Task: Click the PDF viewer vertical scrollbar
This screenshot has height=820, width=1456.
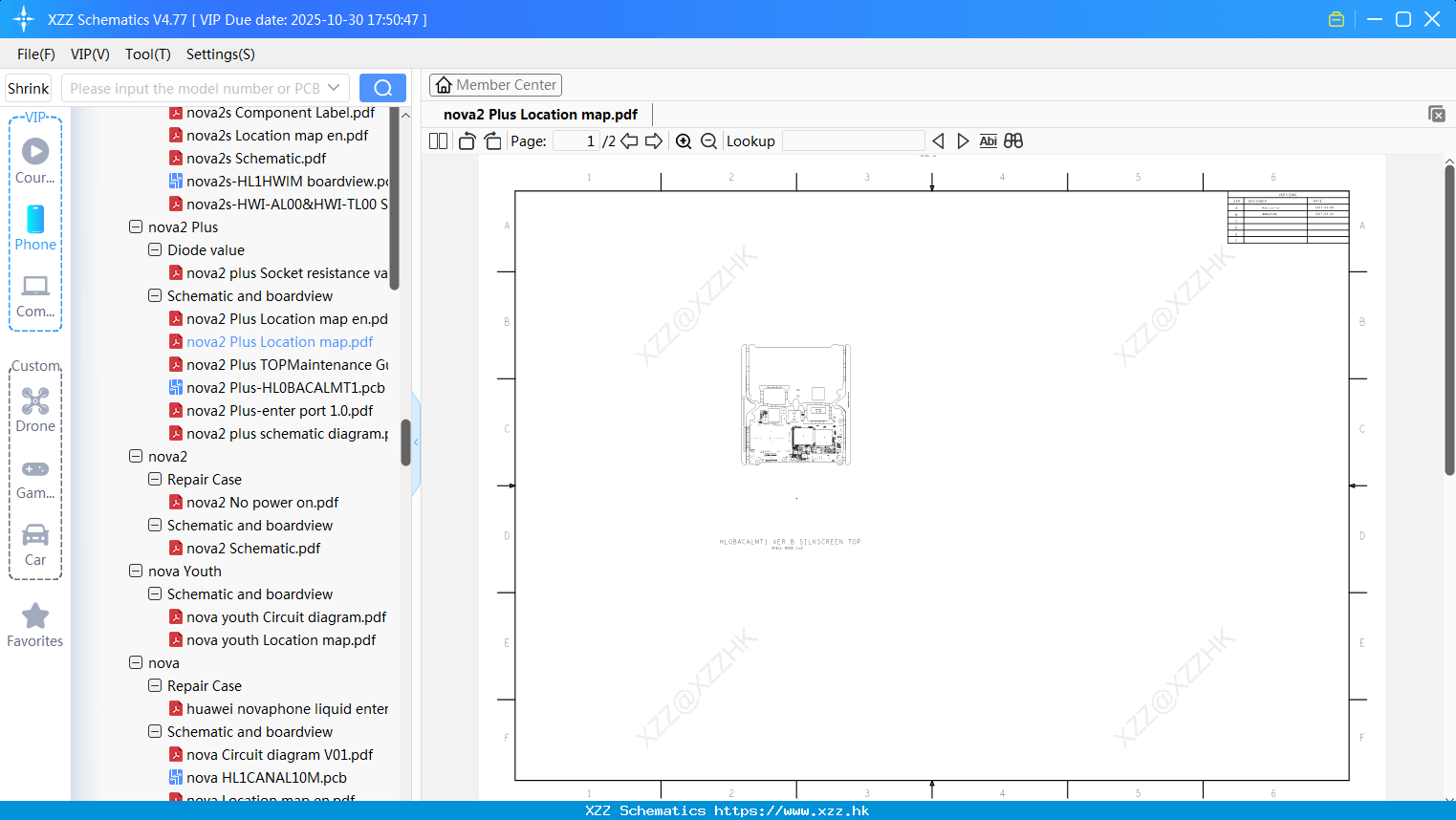Action: [1449, 320]
